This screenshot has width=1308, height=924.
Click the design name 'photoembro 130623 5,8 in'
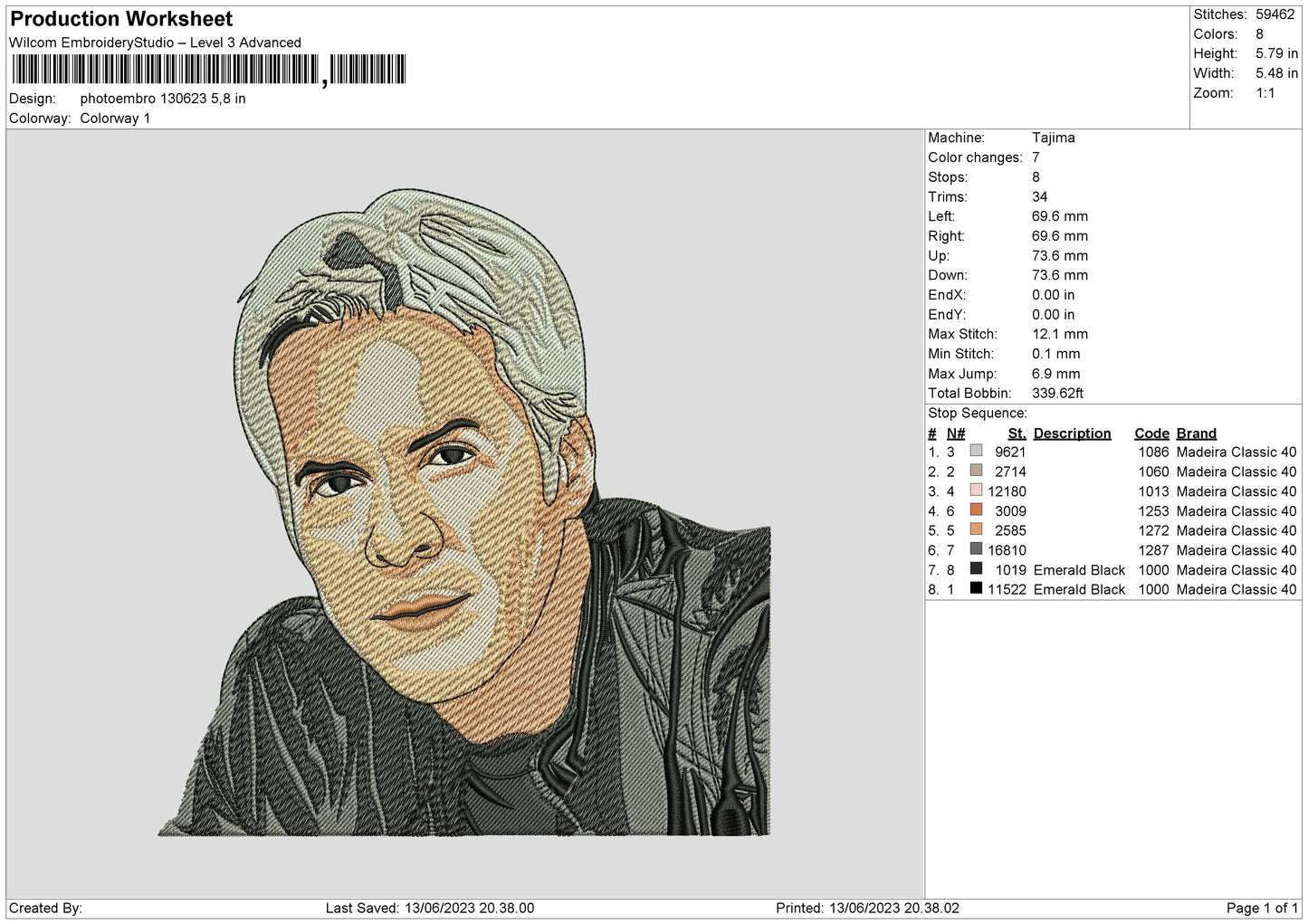pos(163,99)
